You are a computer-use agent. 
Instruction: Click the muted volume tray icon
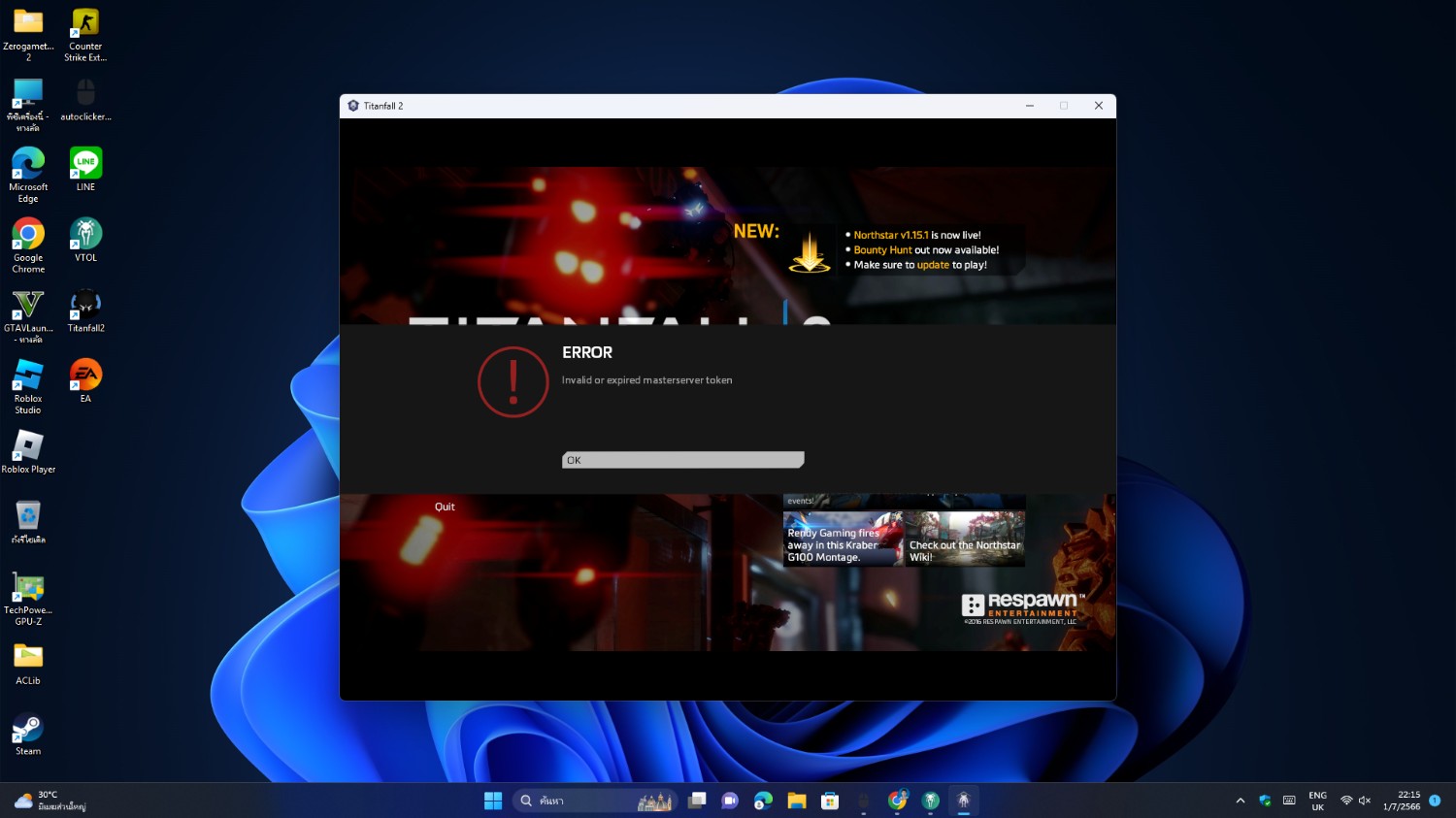(1365, 801)
